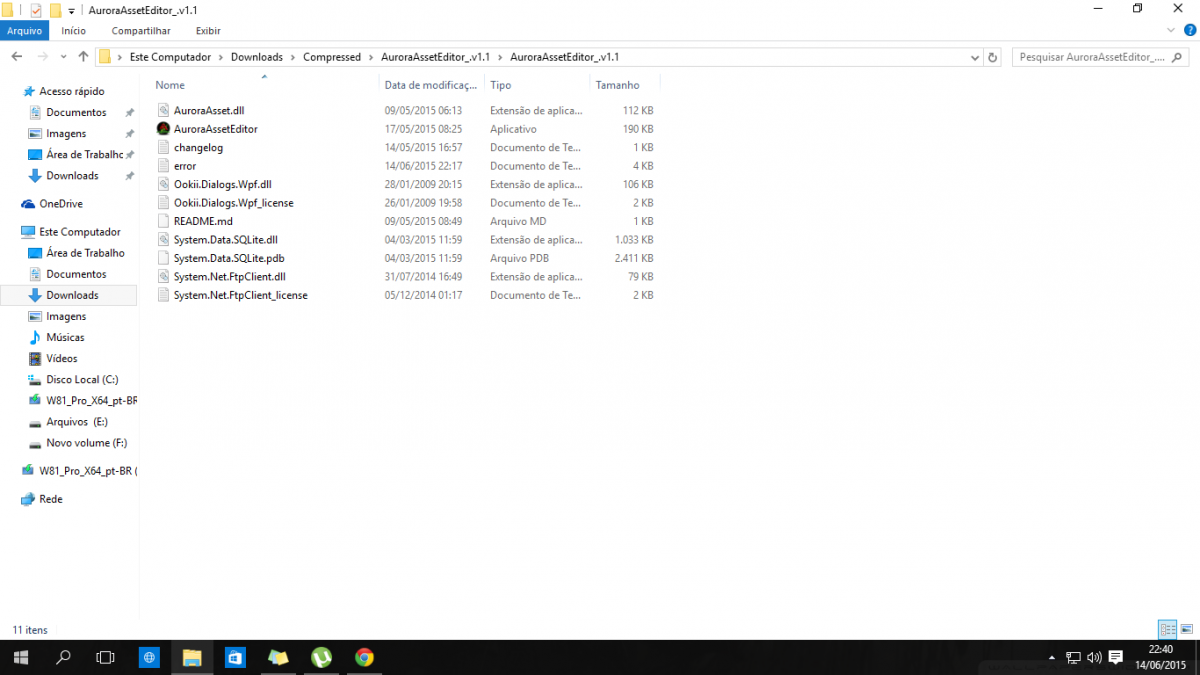The height and width of the screenshot is (675, 1200).
Task: Open the blue globe browser taskbar icon
Action: pos(149,657)
